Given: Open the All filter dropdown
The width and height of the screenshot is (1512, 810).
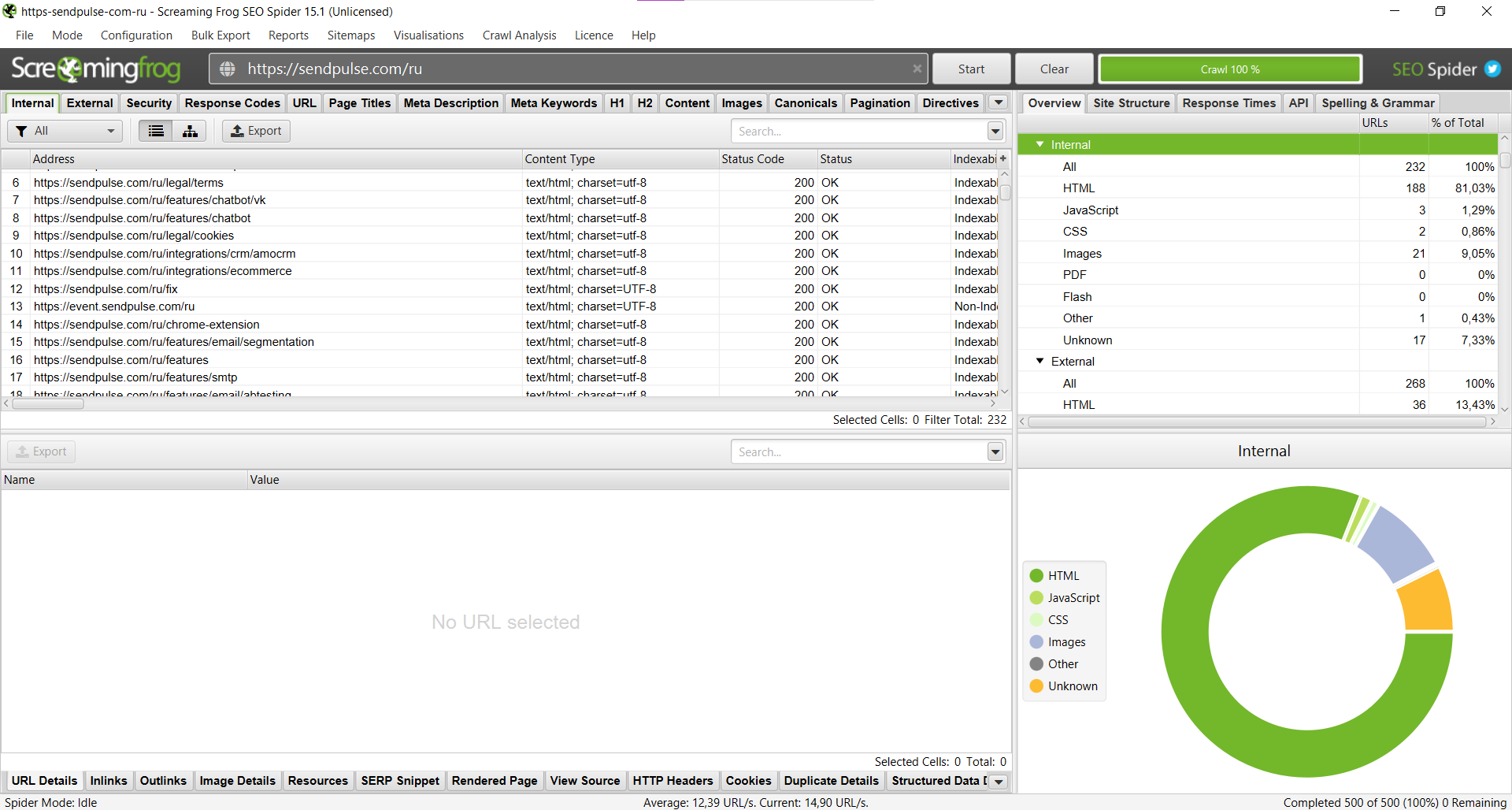Looking at the screenshot, I should [x=65, y=131].
